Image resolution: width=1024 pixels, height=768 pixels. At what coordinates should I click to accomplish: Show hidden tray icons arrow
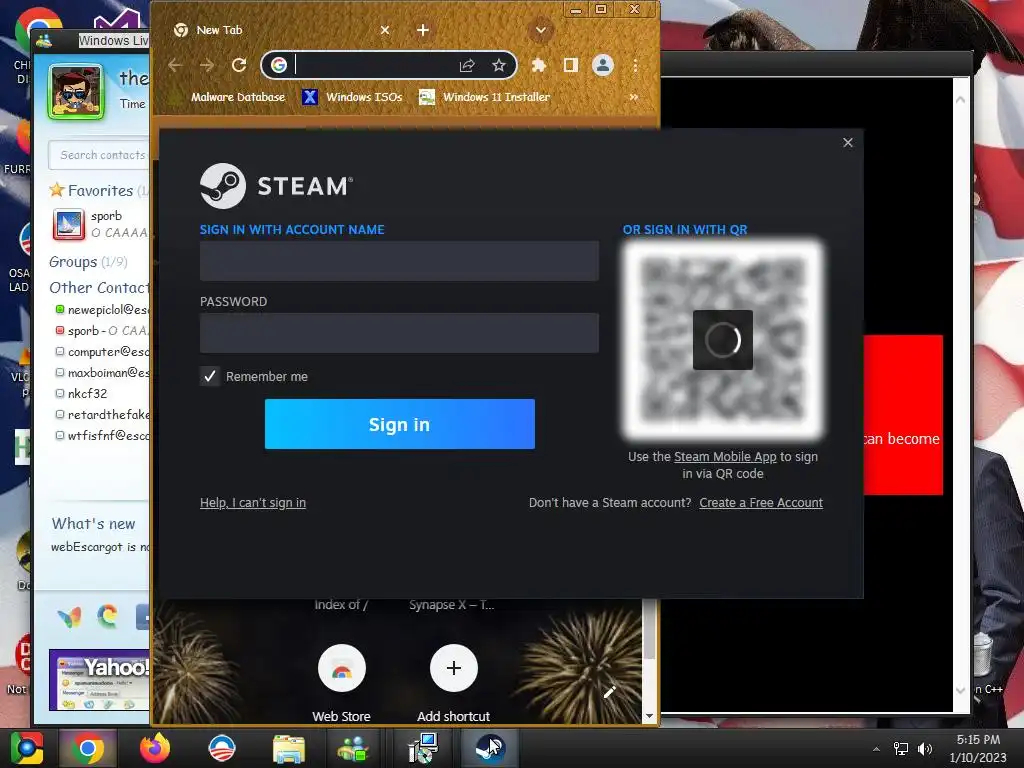click(x=876, y=748)
